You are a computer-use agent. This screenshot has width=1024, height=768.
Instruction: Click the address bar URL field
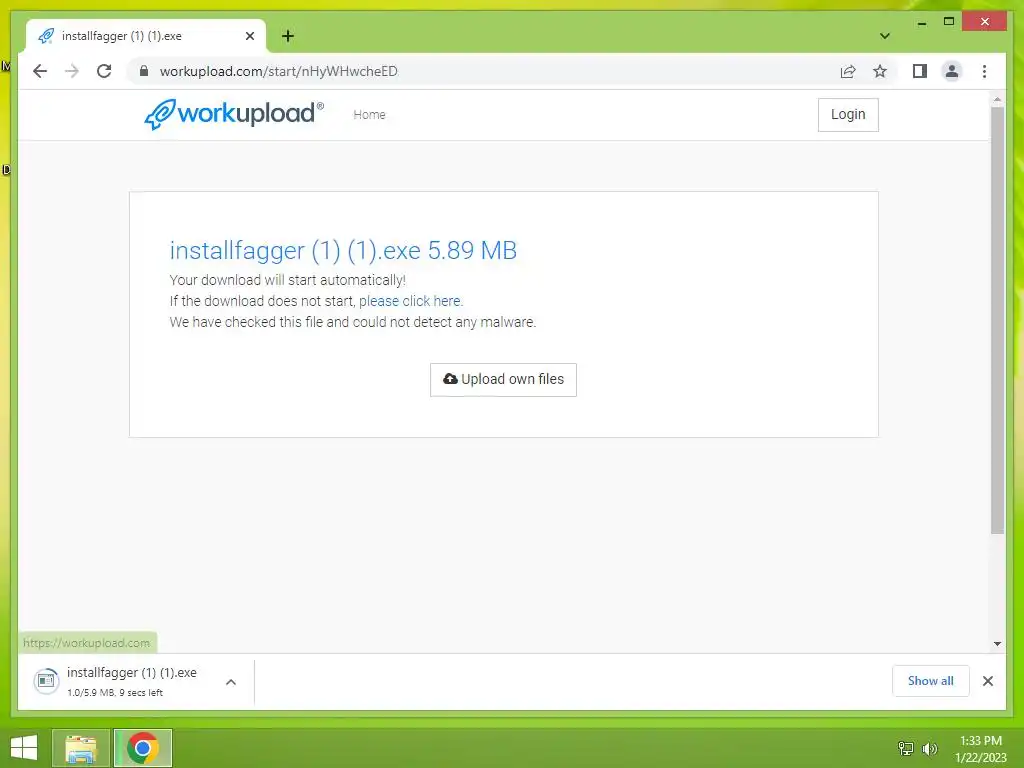pyautogui.click(x=483, y=71)
